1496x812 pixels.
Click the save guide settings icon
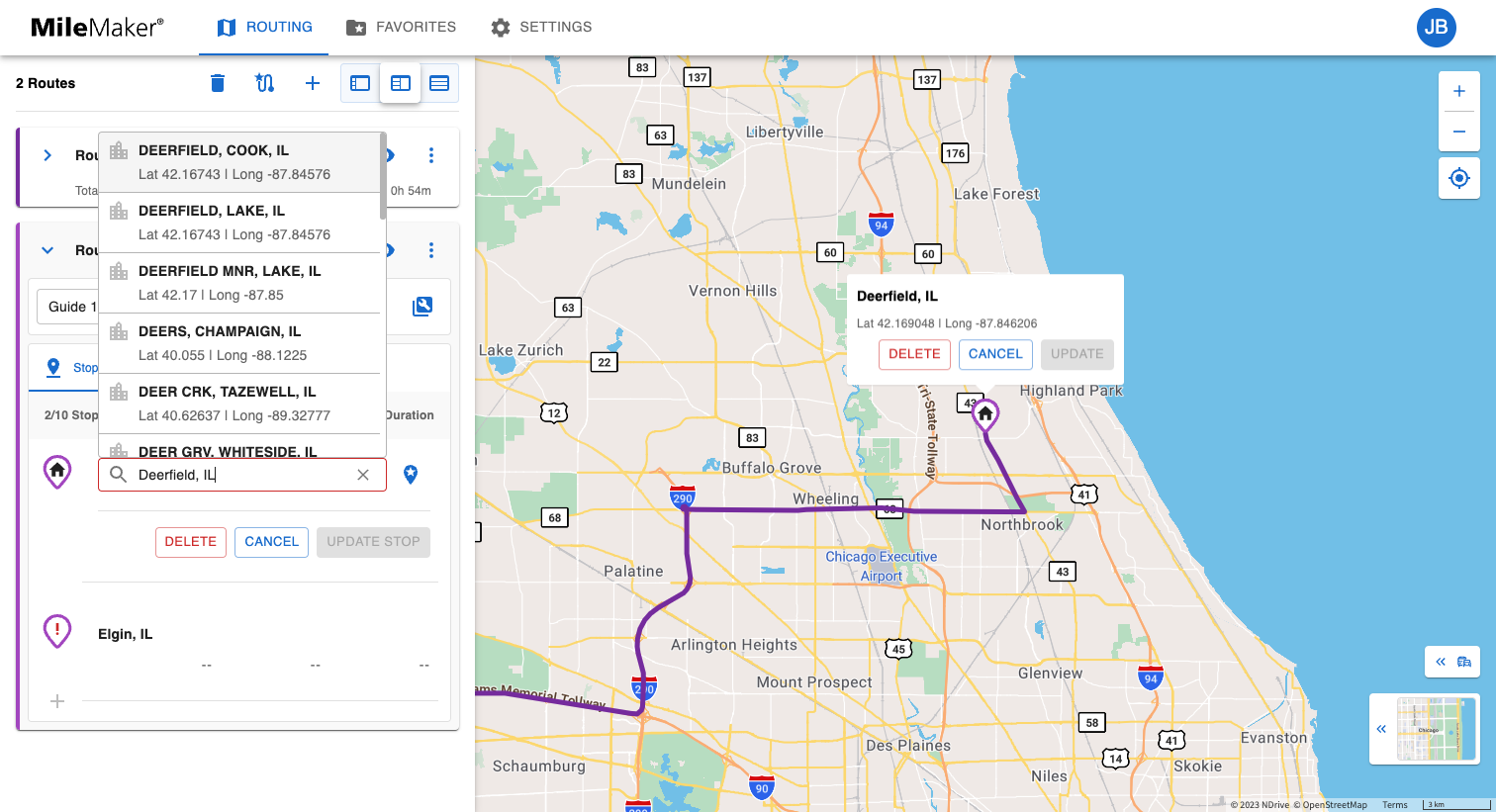point(422,307)
